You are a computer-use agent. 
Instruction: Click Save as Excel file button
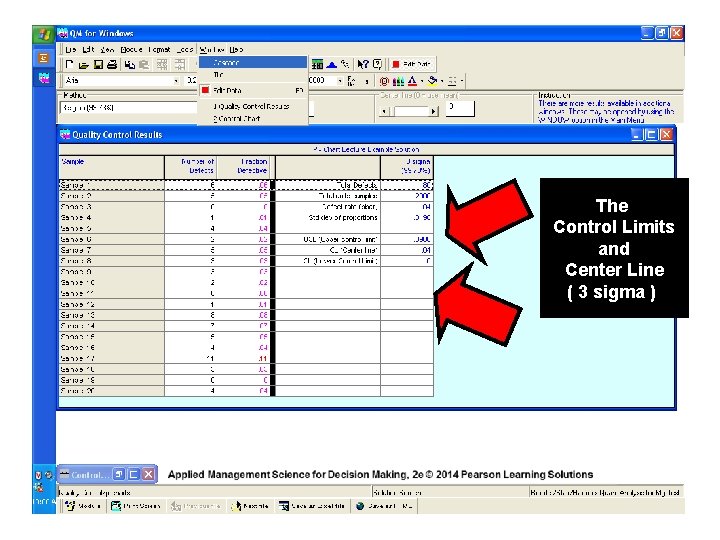coord(311,506)
